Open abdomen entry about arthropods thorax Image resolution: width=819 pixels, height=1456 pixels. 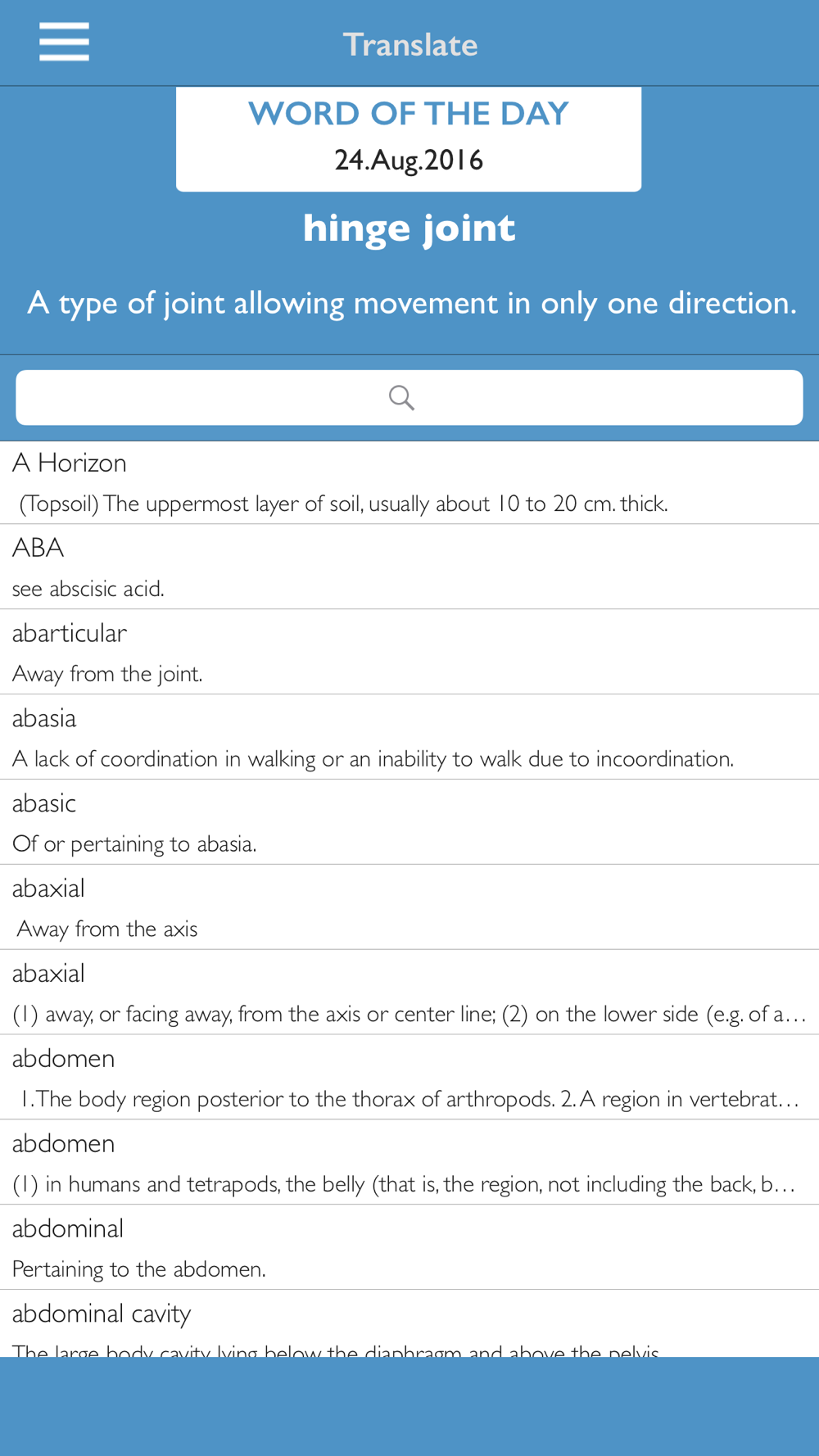tap(409, 1078)
